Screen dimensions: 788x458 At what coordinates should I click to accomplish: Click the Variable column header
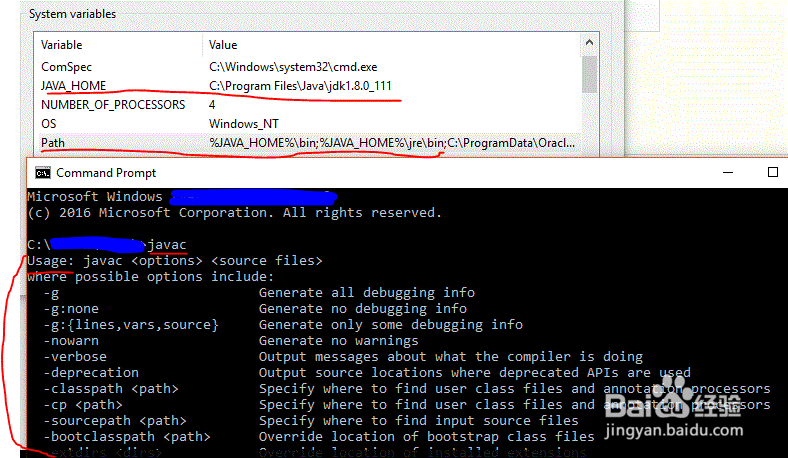(x=62, y=45)
